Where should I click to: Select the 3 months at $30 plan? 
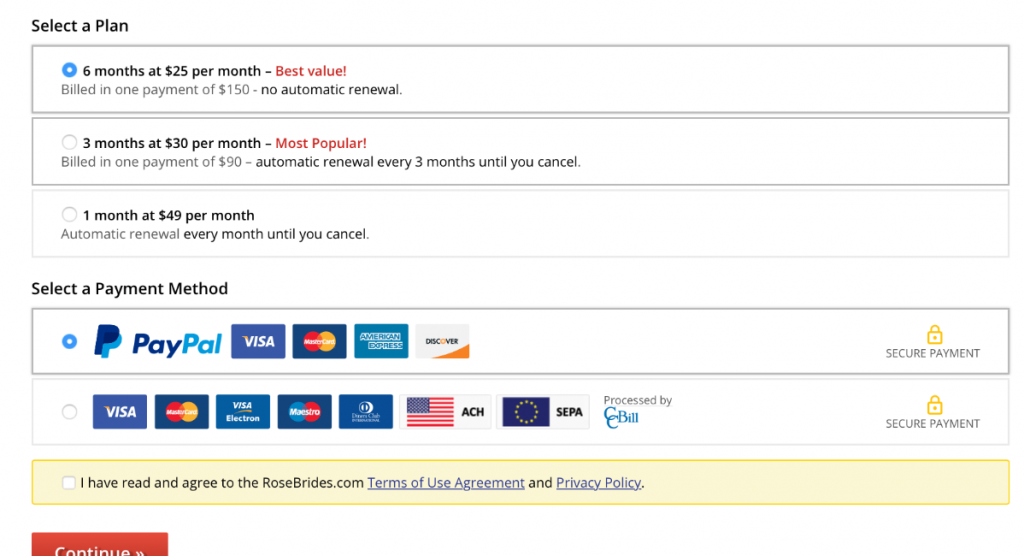click(x=69, y=142)
